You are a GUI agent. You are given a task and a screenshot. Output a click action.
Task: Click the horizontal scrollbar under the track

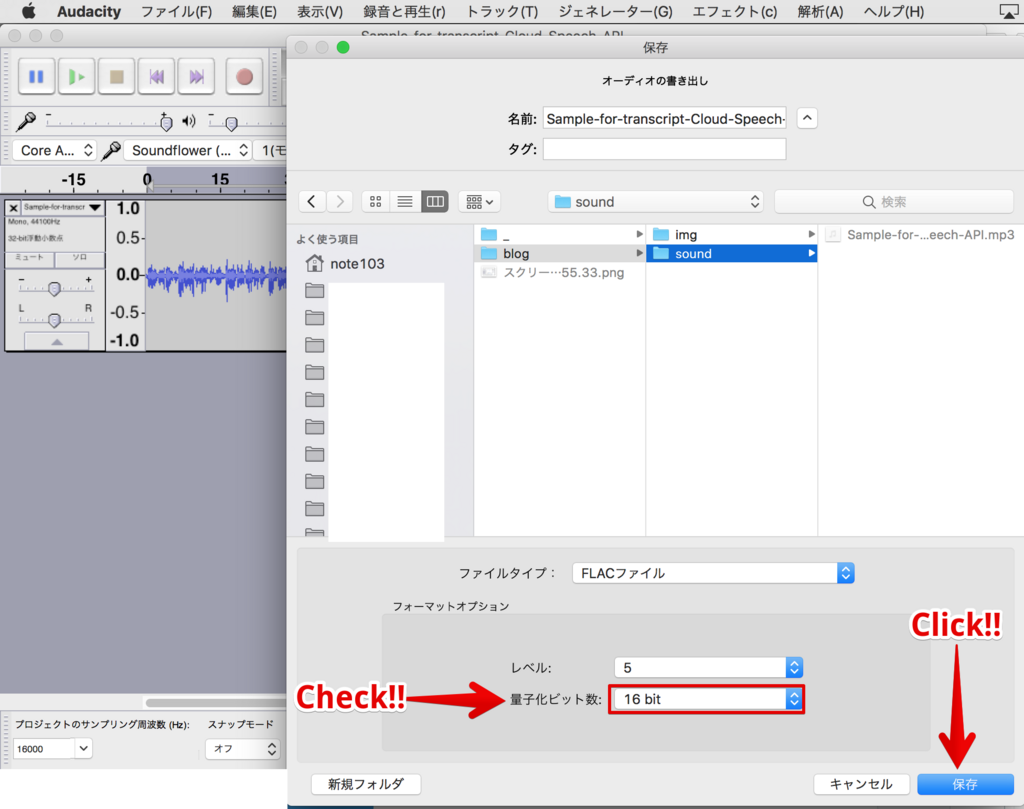tap(216, 703)
